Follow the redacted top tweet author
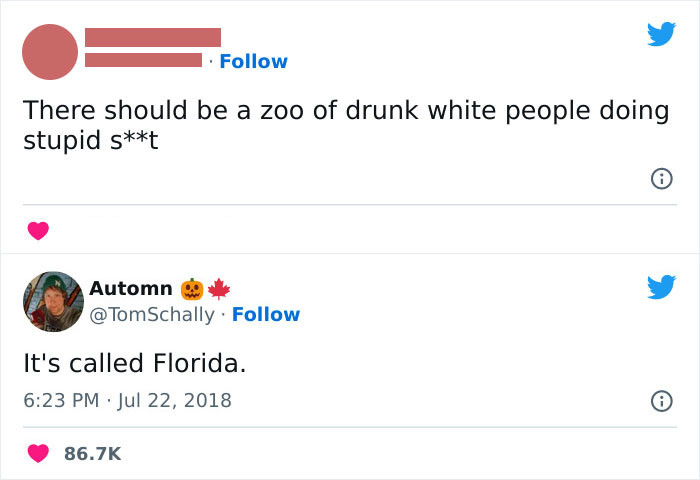The width and height of the screenshot is (700, 480). point(253,61)
